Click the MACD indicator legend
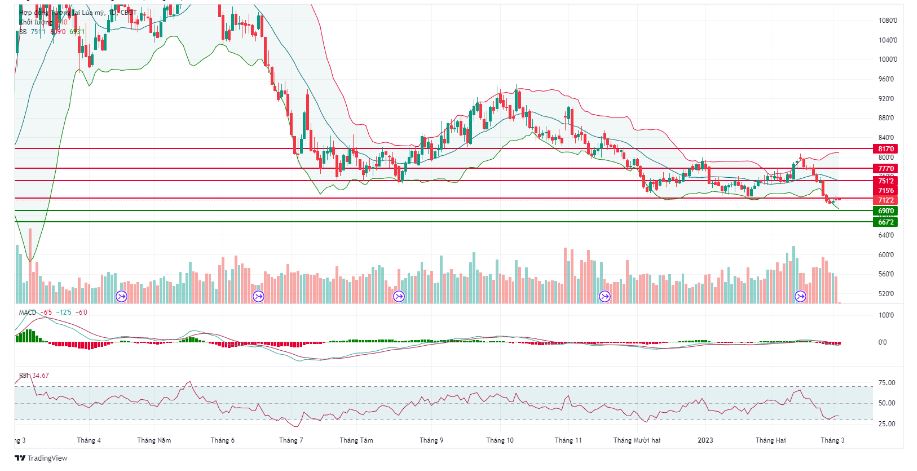The width and height of the screenshot is (917, 471). 53,312
